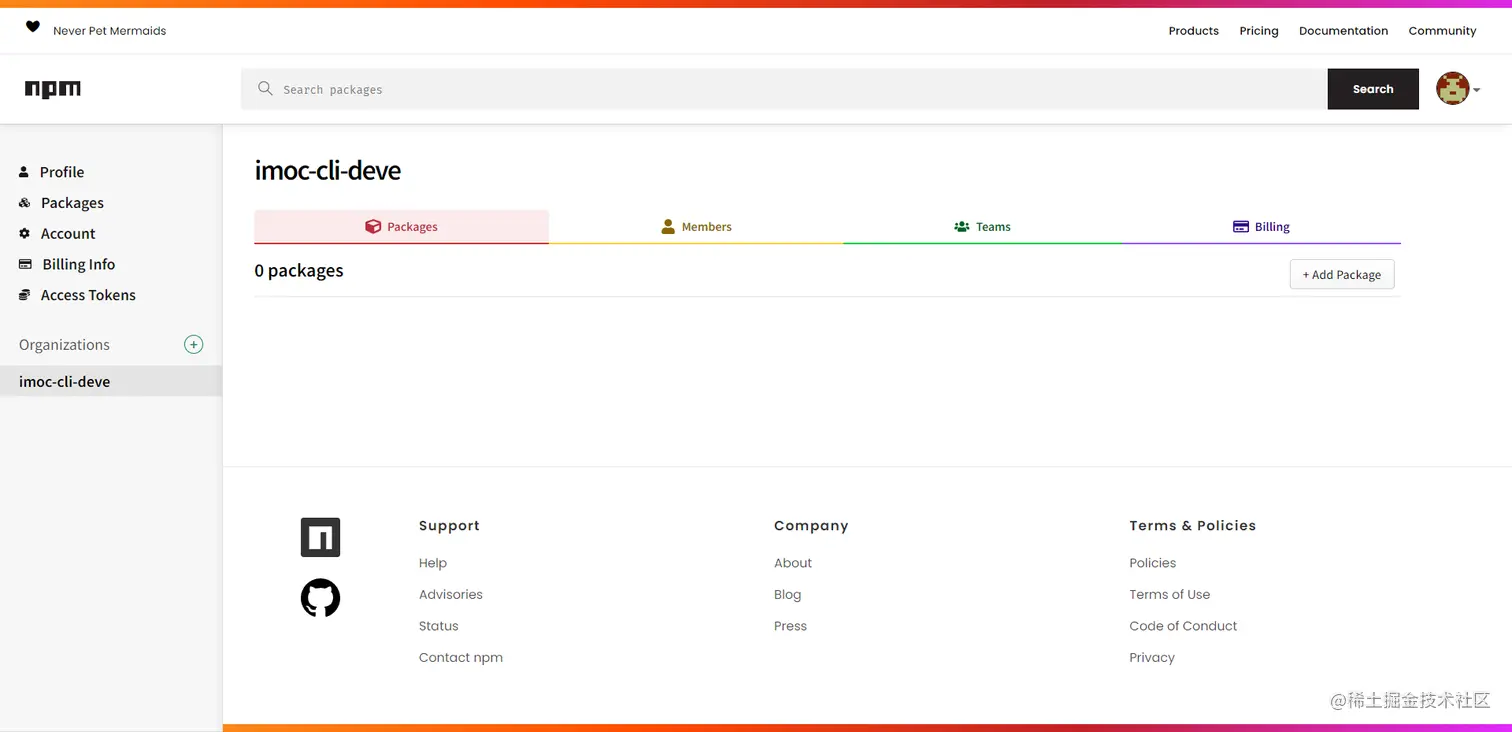Switch to the Teams tab

pyautogui.click(x=983, y=227)
